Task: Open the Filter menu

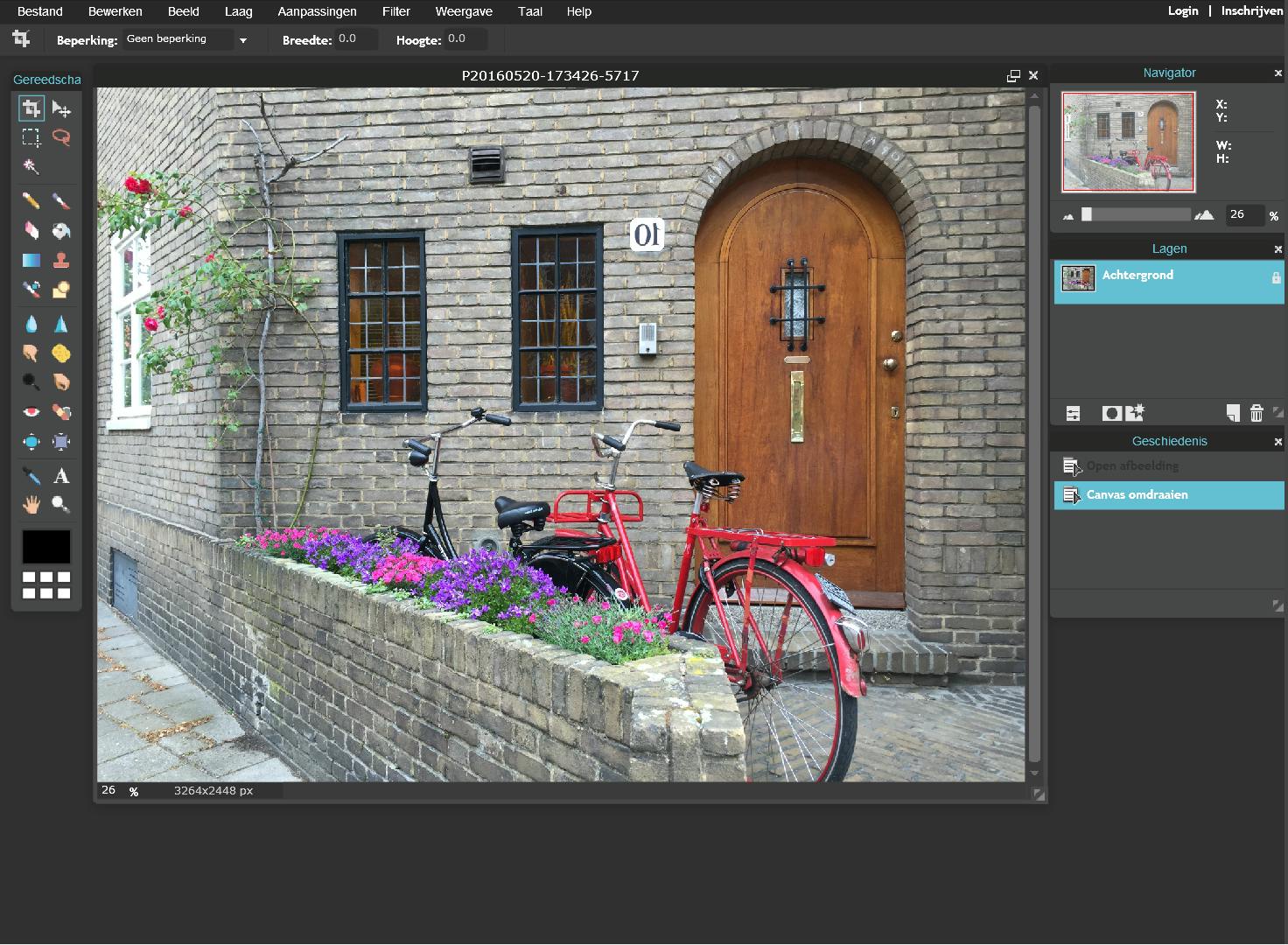Action: point(395,11)
